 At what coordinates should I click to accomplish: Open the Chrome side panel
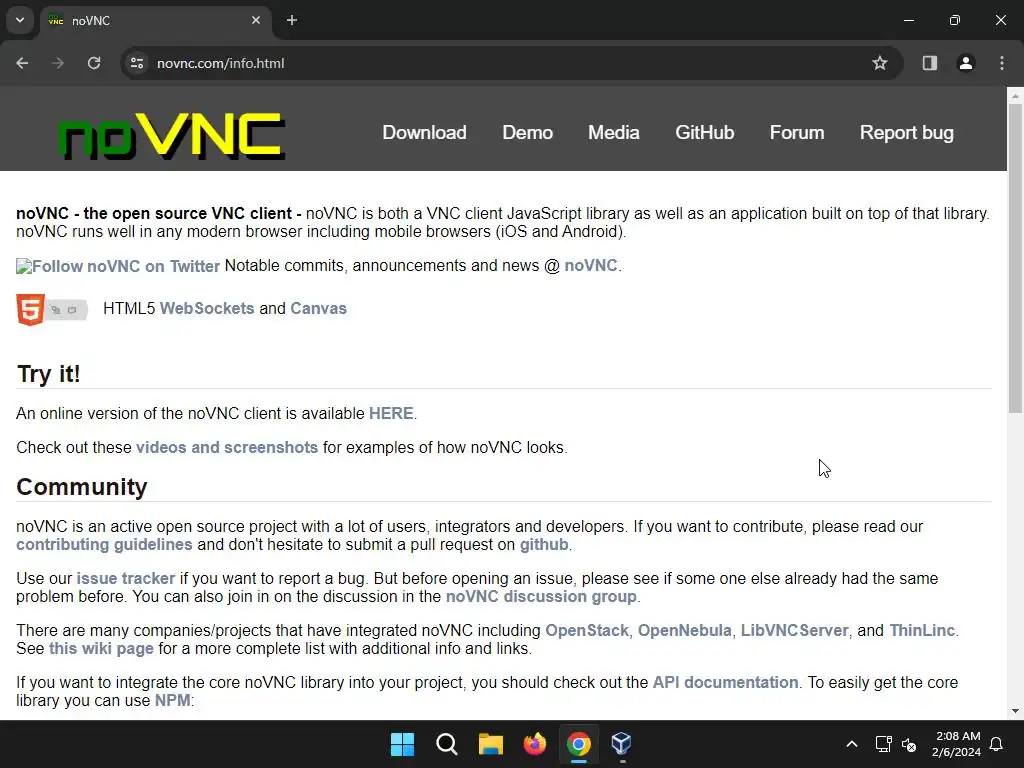[x=929, y=63]
